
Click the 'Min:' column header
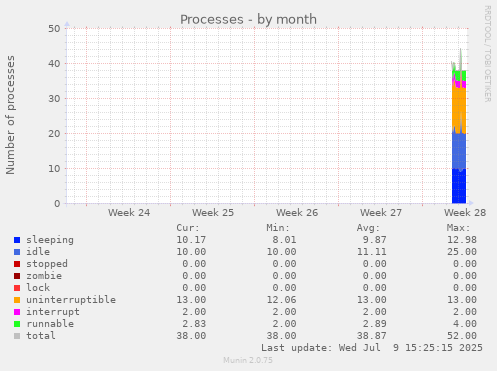click(278, 228)
